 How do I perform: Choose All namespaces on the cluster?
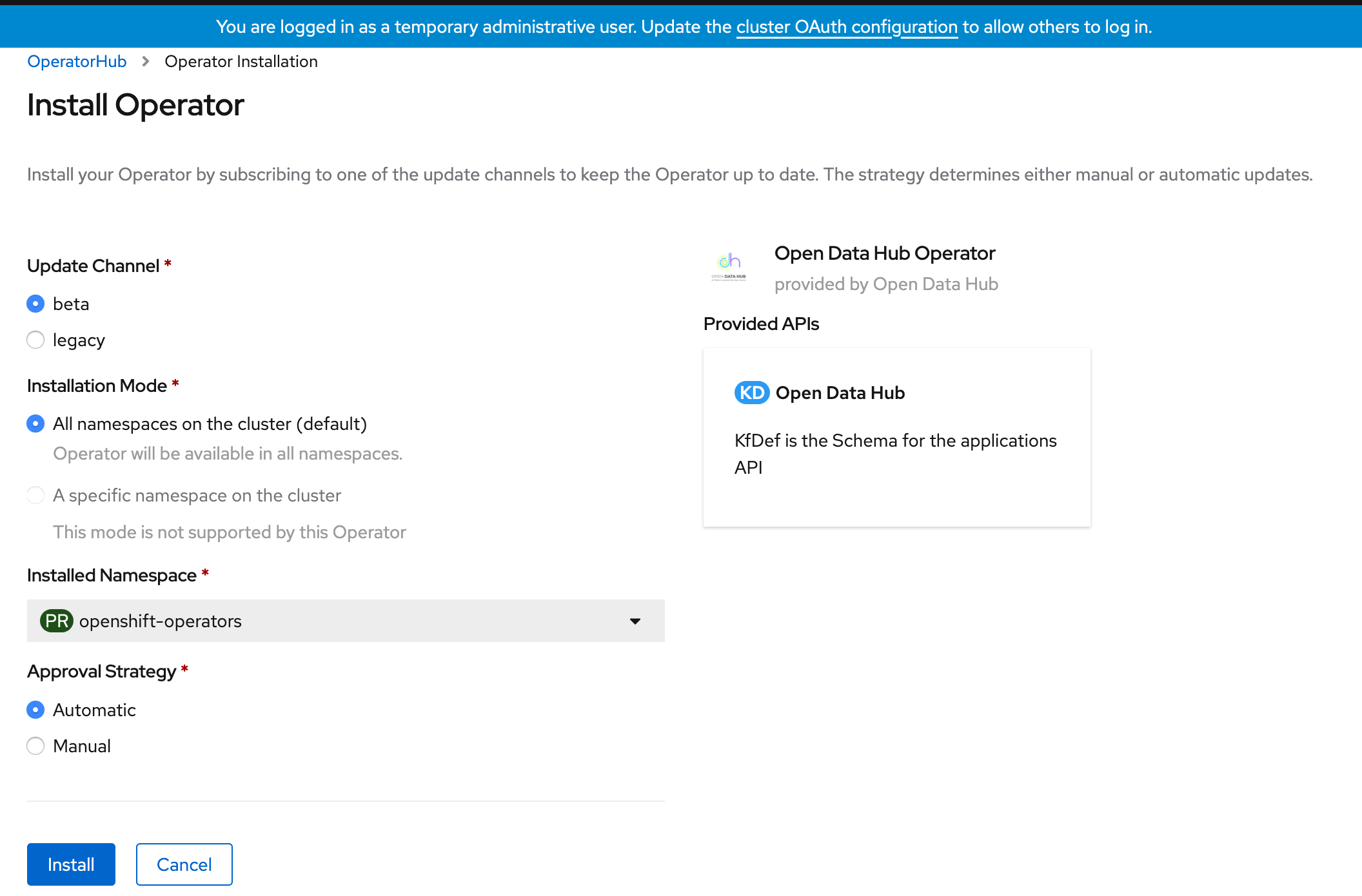36,424
